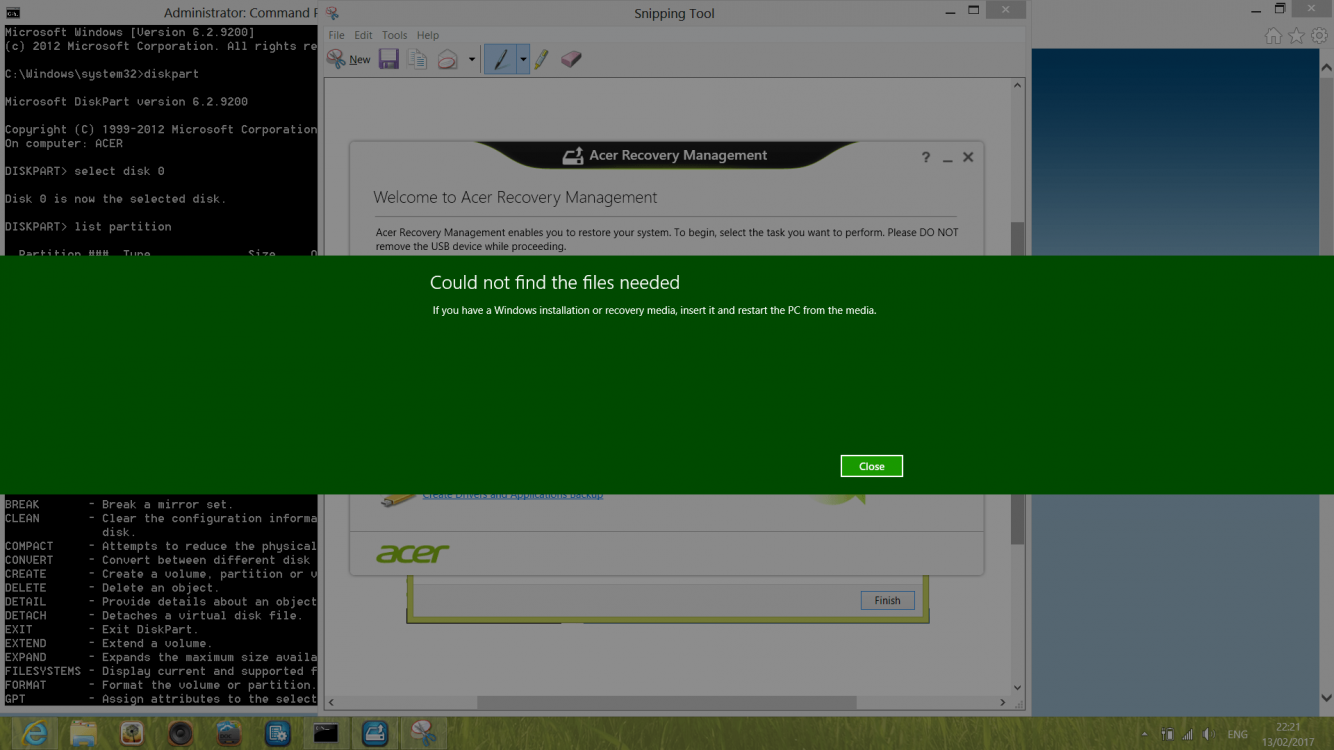
Task: Expand the Send Snip dropdown arrow
Action: [x=472, y=60]
